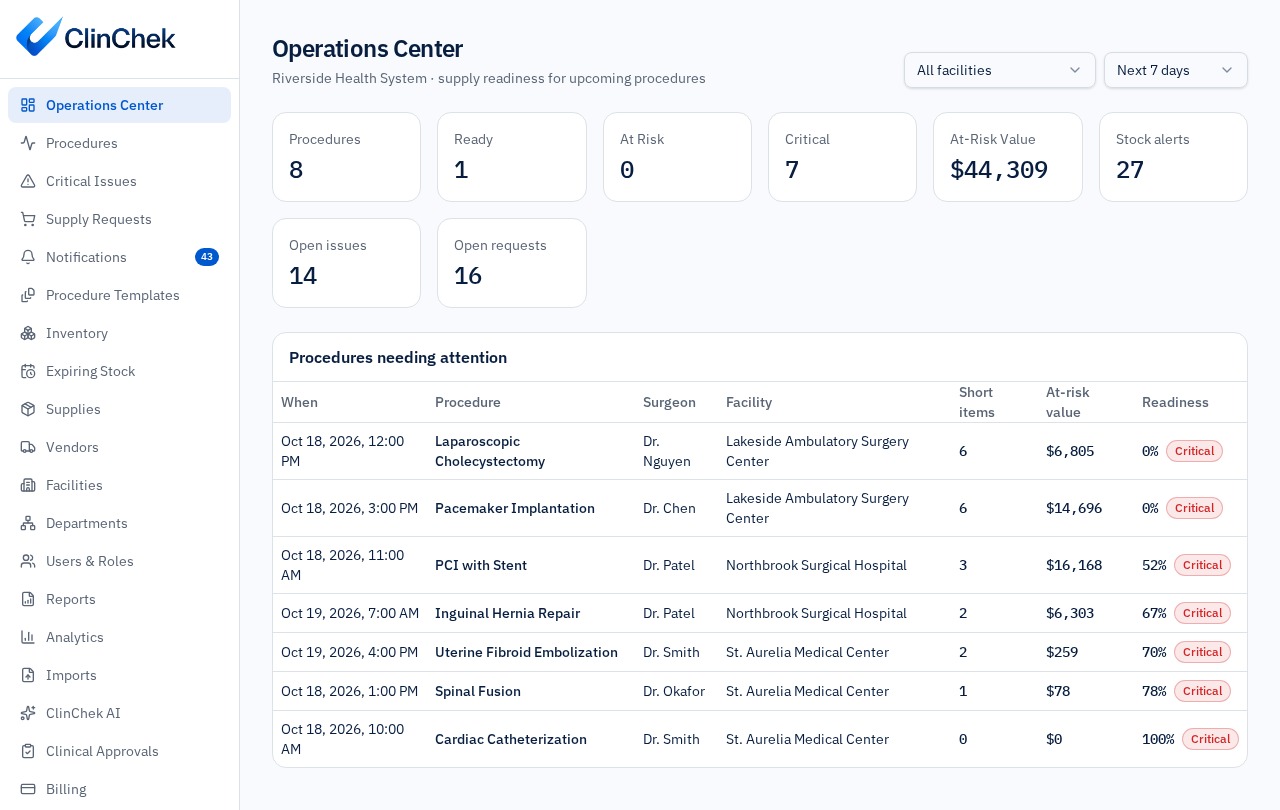Open the Pacemaker Implantation procedure
Image resolution: width=1280 pixels, height=810 pixels.
click(x=515, y=508)
